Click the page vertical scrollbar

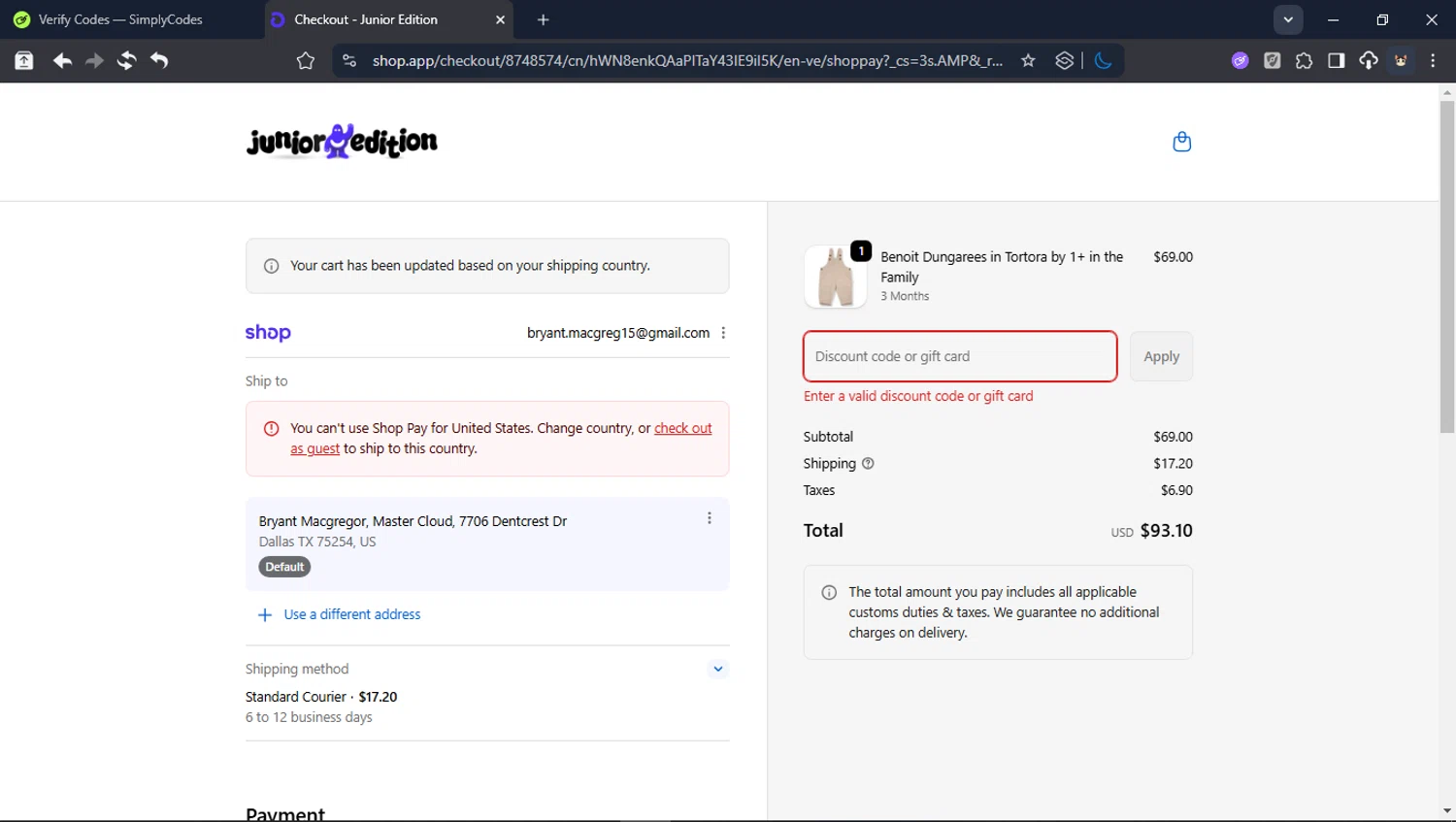tap(1447, 267)
